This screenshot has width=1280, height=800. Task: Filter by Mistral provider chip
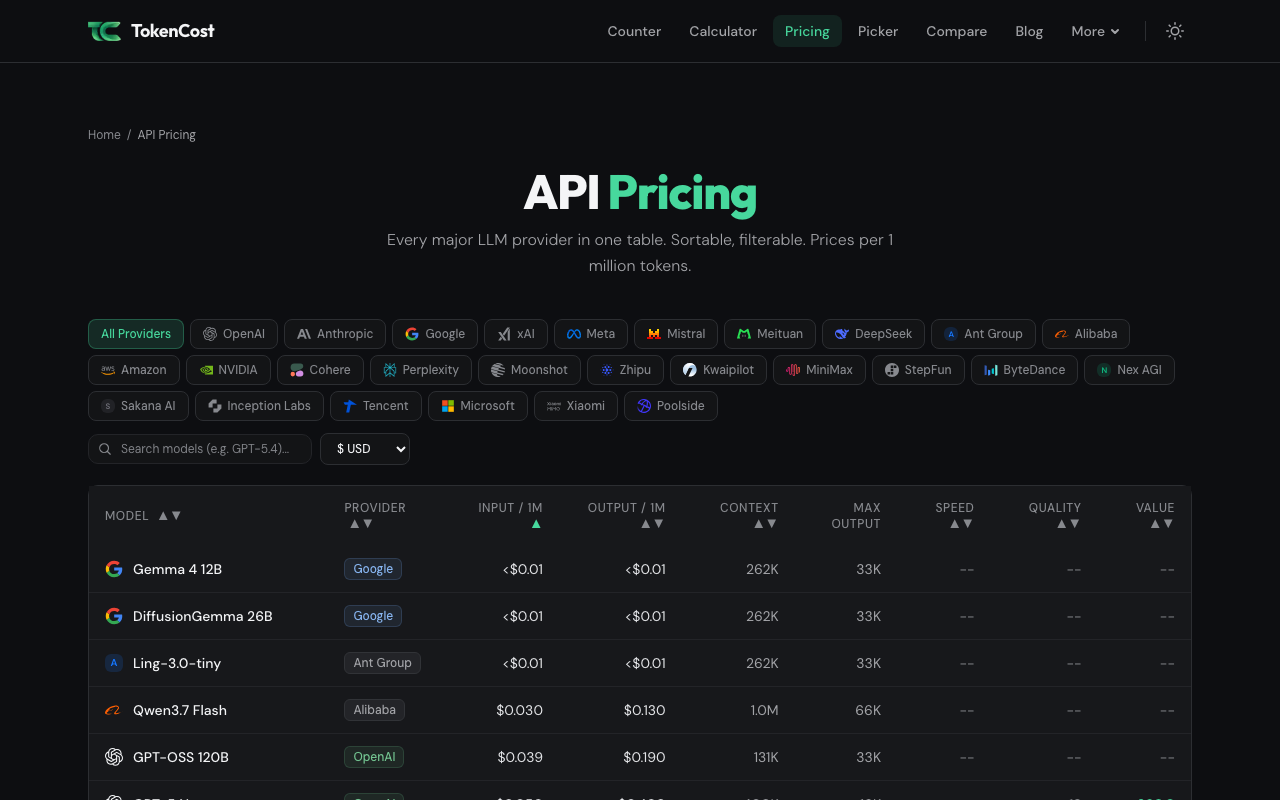coord(676,334)
